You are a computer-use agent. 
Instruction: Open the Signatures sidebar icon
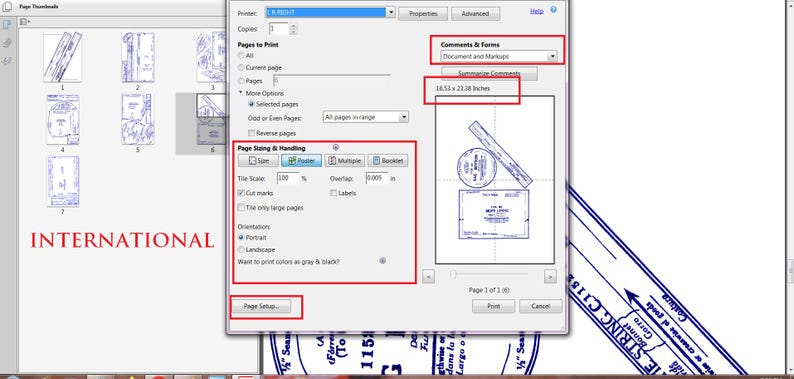point(7,61)
